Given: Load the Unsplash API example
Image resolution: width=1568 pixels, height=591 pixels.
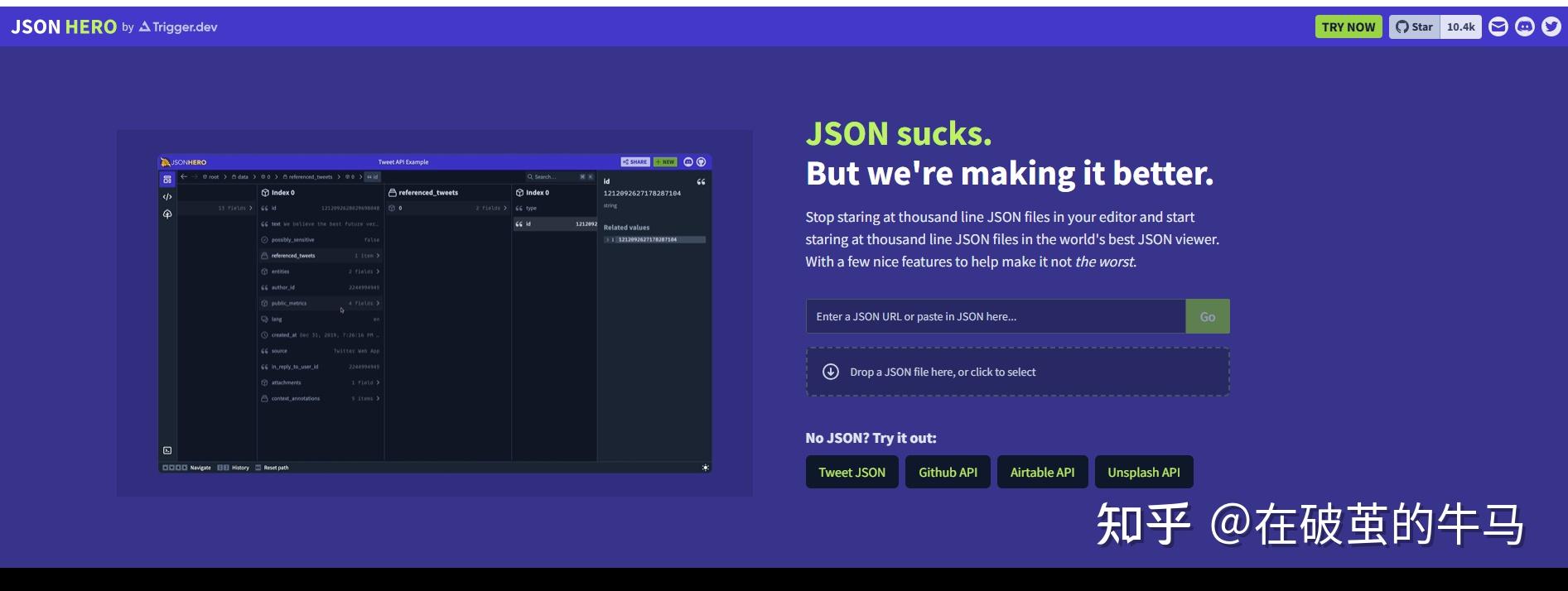Looking at the screenshot, I should point(1144,472).
